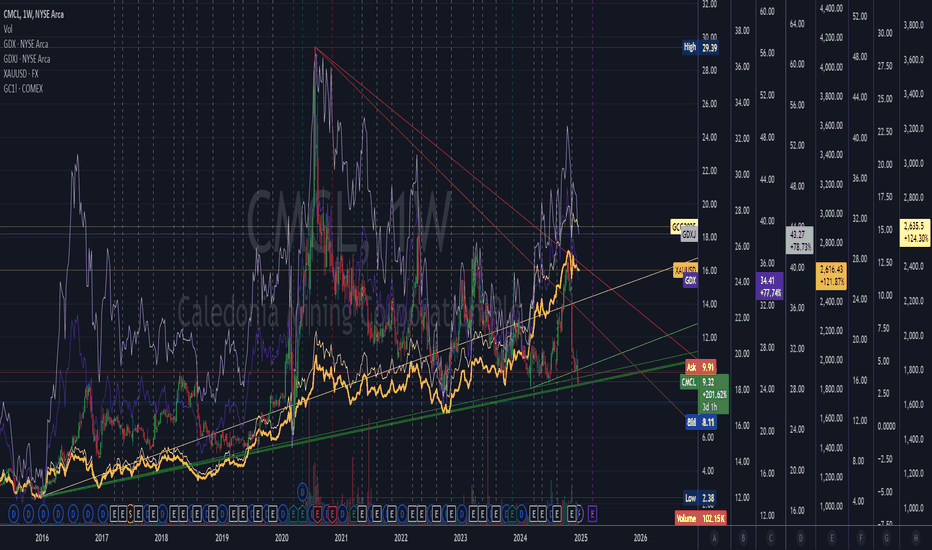Viewport: 932px width, 550px height.
Task: Click the 0.0000 price scale value
Action: click(x=886, y=426)
